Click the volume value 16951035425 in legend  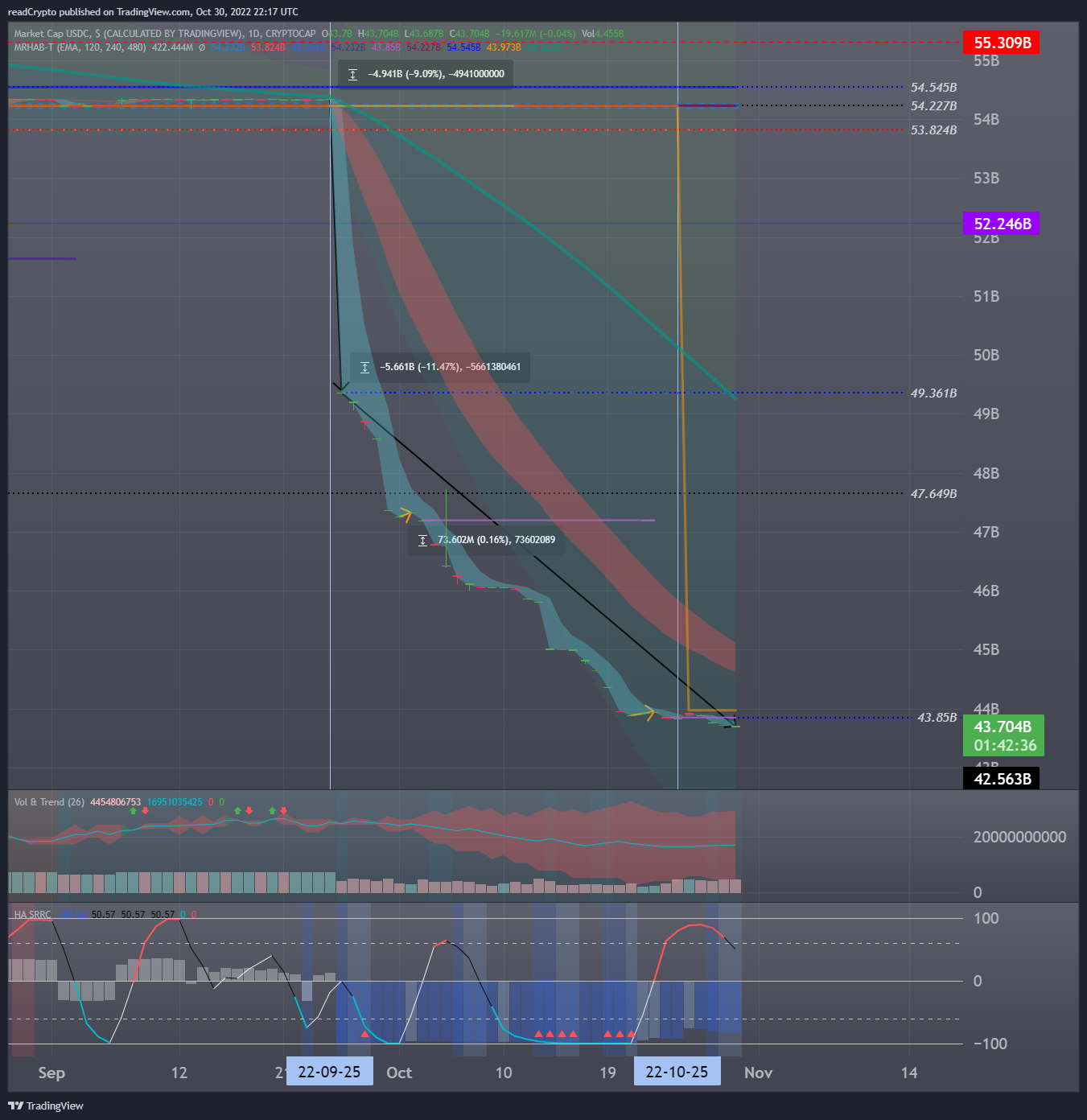click(175, 802)
